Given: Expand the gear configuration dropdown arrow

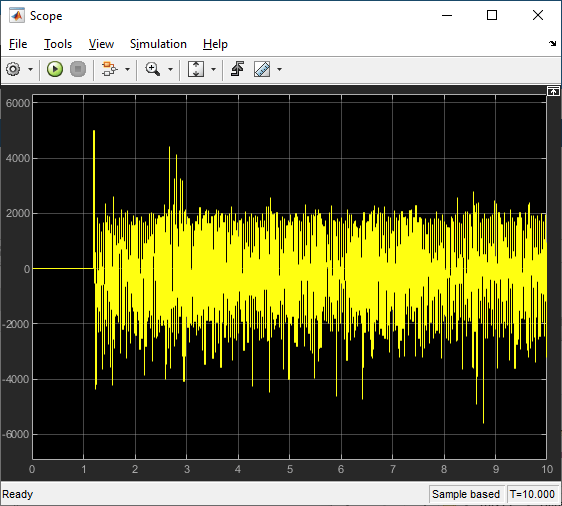Looking at the screenshot, I should click(30, 70).
